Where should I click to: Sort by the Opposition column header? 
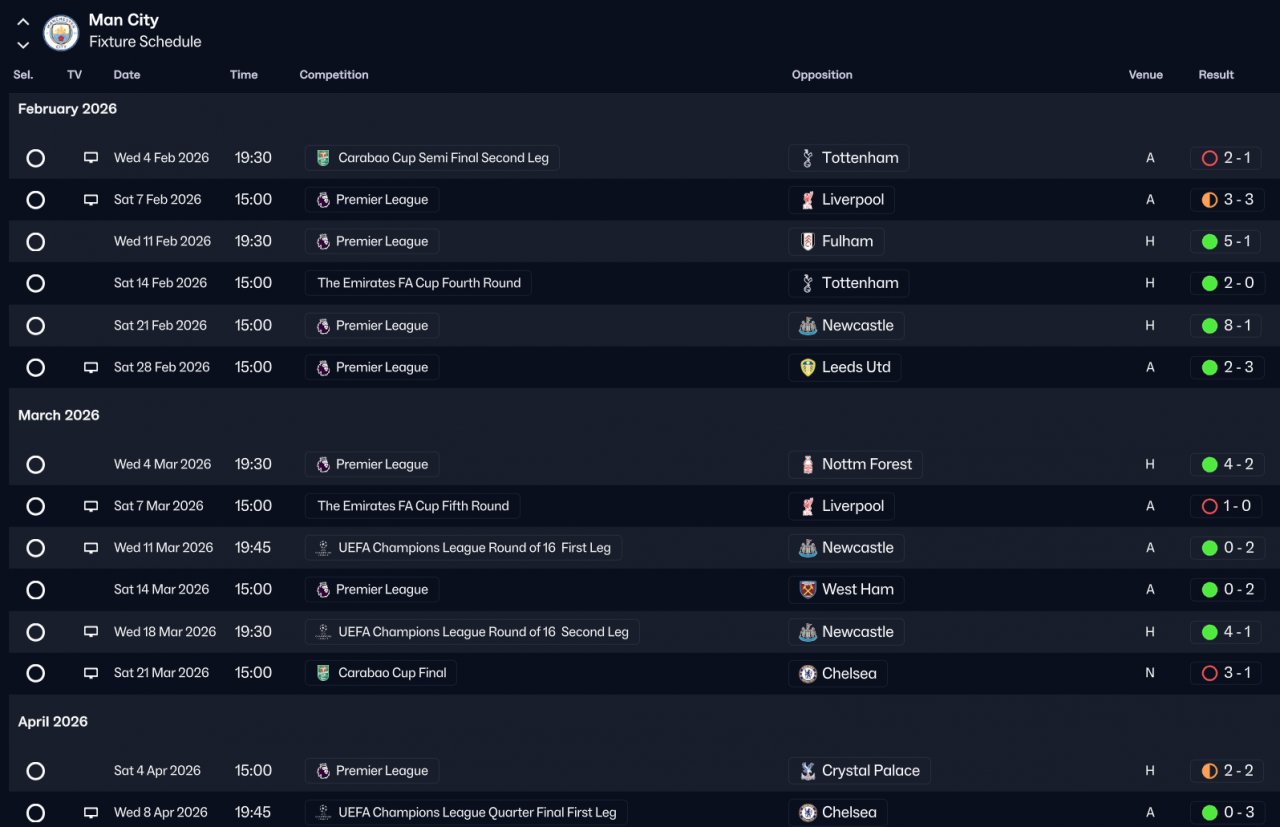(822, 75)
